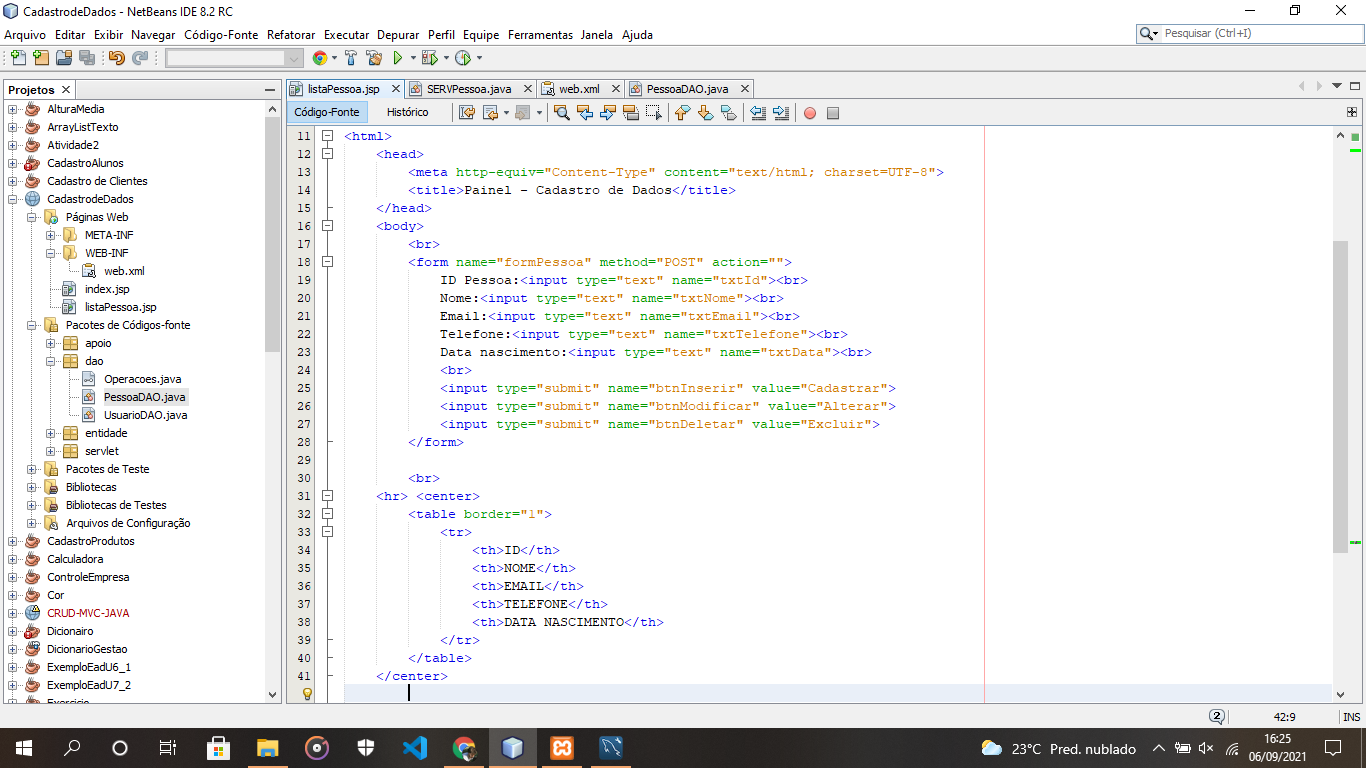
Task: Toggle highlight search results in editor toolbar
Action: (631, 113)
